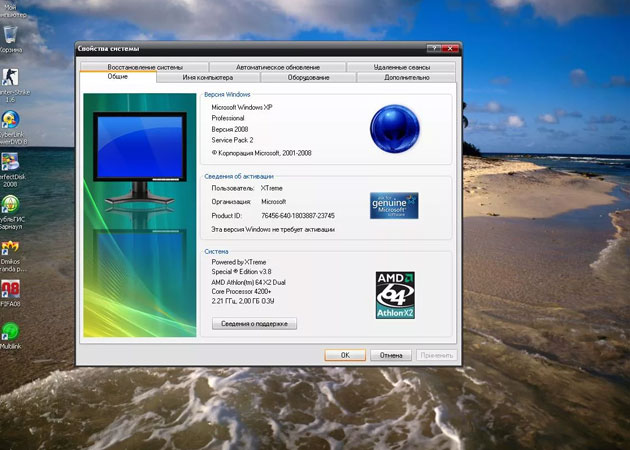This screenshot has height=450, width=630.
Task: Click the Сведения о поддержке button
Action: (254, 324)
